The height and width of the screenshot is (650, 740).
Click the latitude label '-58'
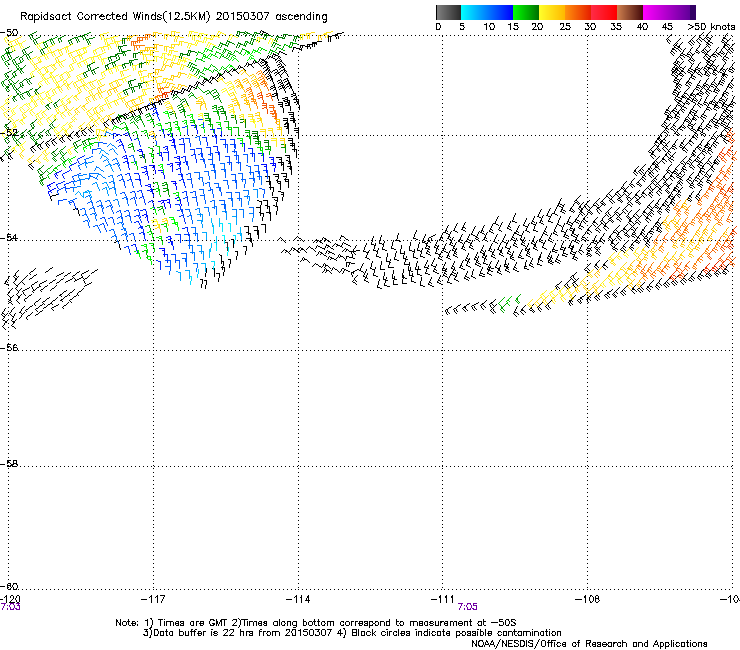point(9,464)
